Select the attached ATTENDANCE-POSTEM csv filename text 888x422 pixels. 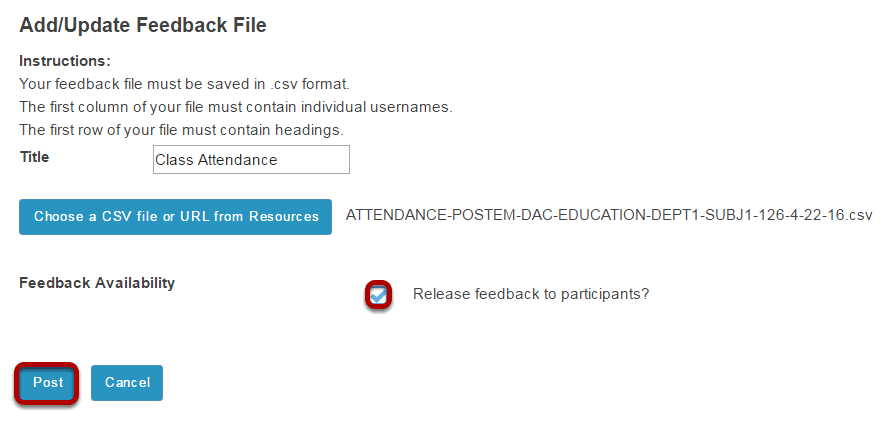point(609,216)
